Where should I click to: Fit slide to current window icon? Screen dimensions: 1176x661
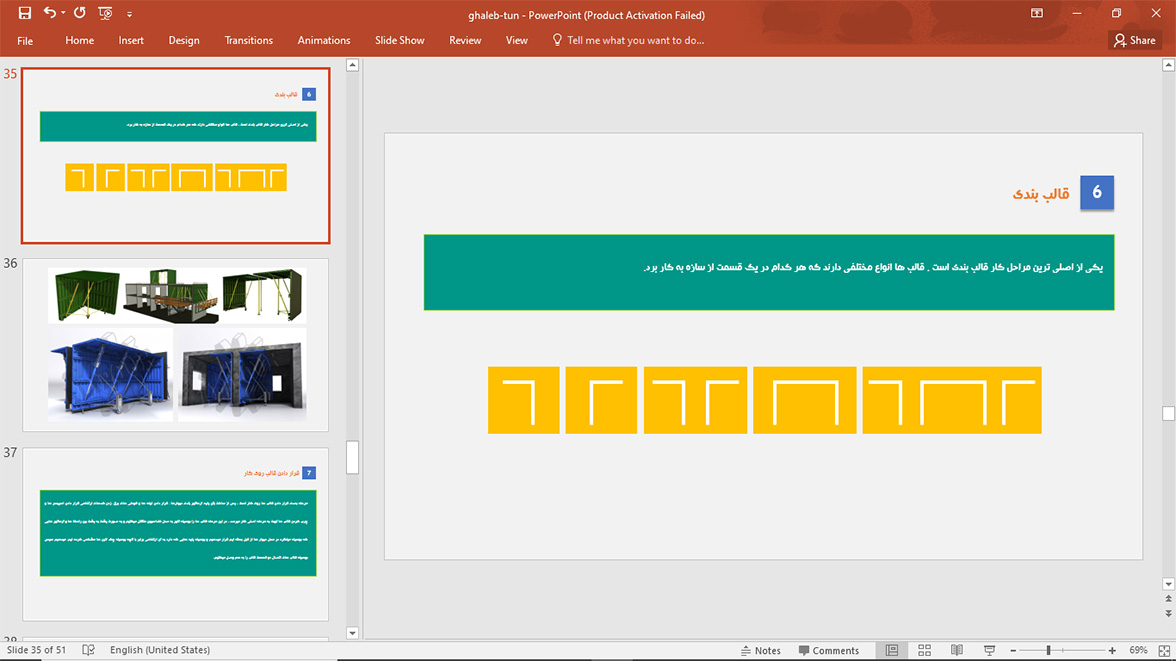[1164, 650]
